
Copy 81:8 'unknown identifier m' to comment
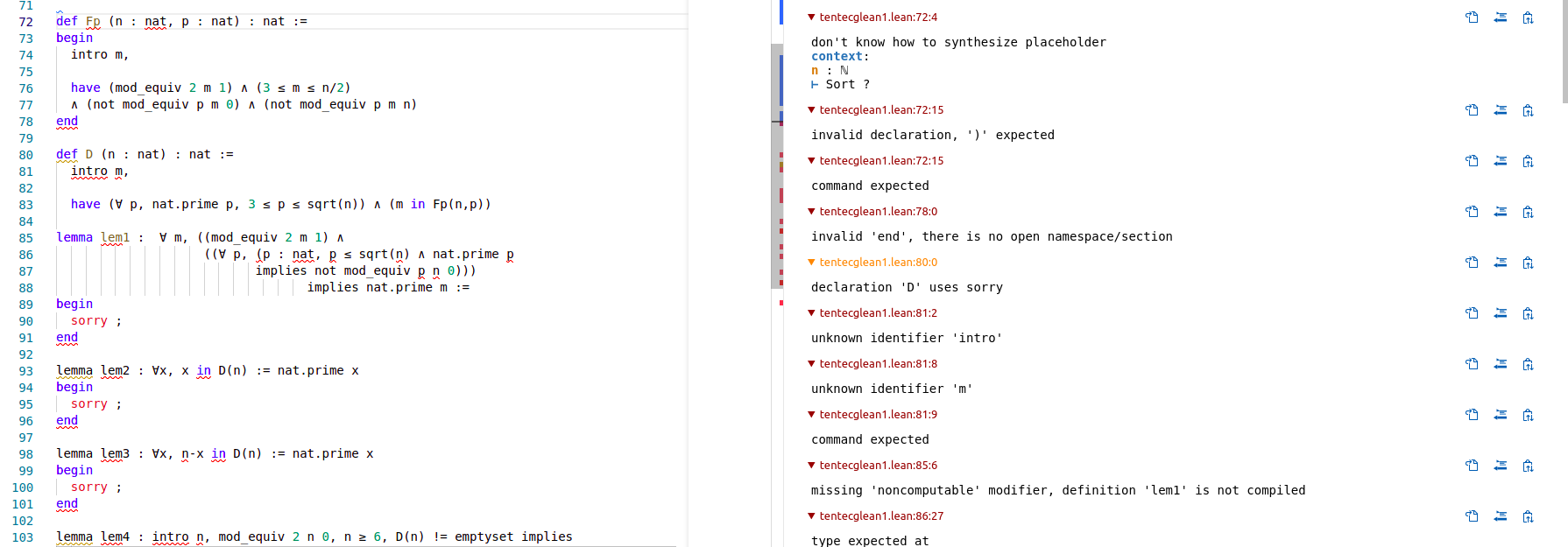coord(1501,364)
